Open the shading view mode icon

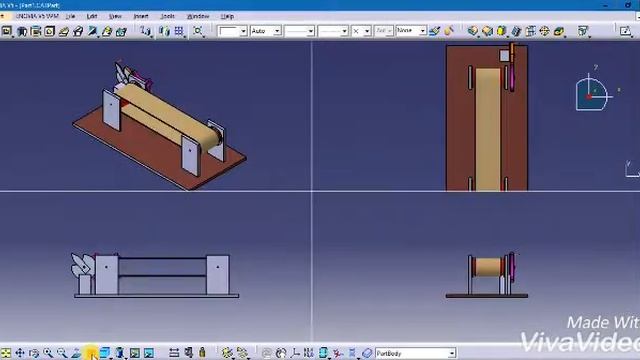coord(120,353)
